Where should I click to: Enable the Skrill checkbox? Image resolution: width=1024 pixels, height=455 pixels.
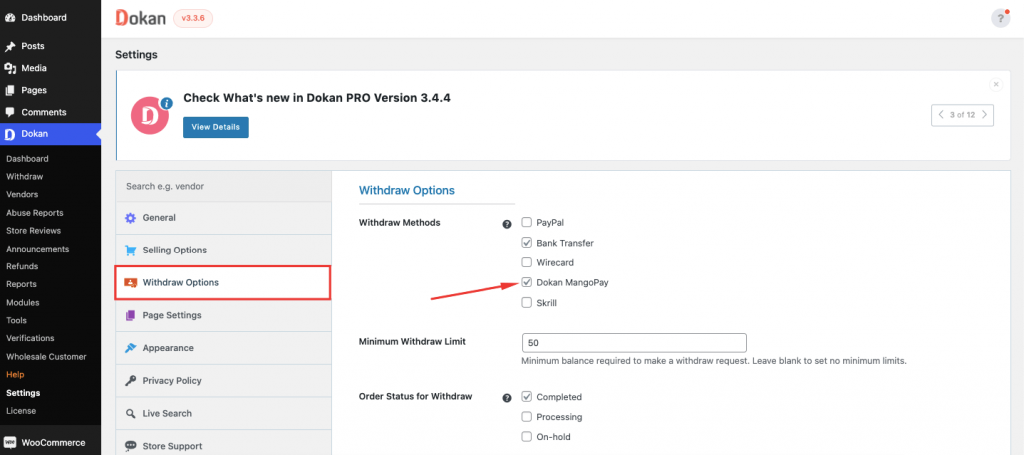[526, 303]
